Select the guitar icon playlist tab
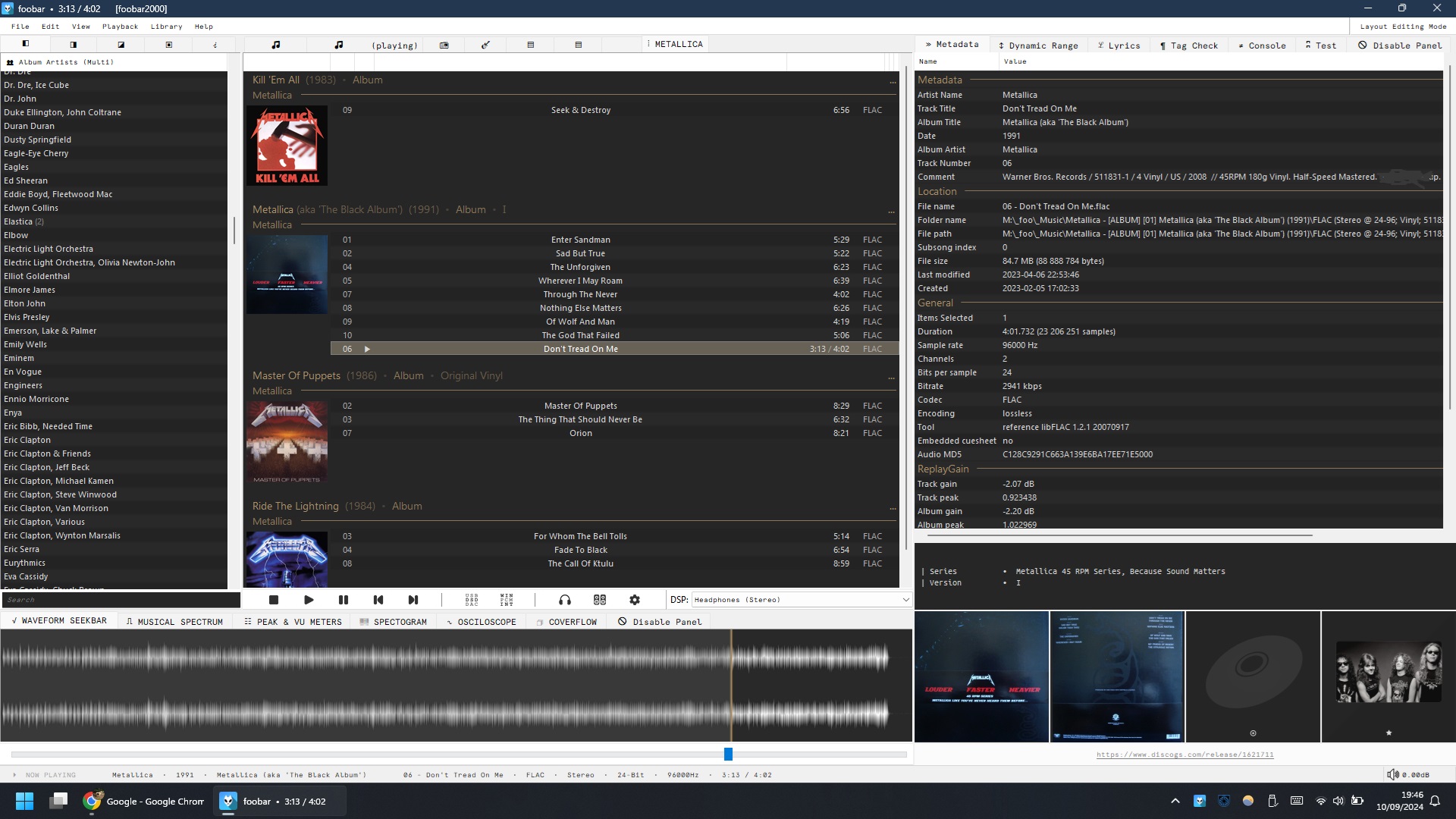This screenshot has width=1456, height=819. (486, 45)
